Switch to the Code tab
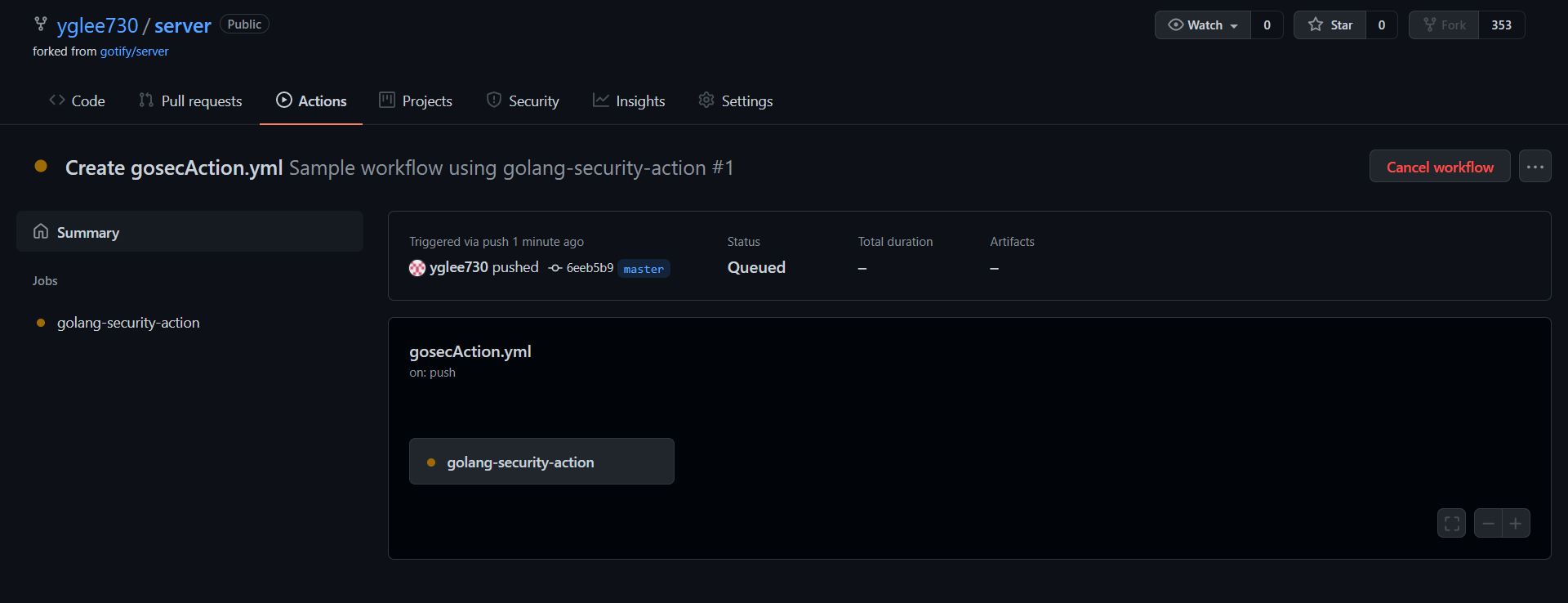Viewport: 1568px width, 603px height. [77, 100]
